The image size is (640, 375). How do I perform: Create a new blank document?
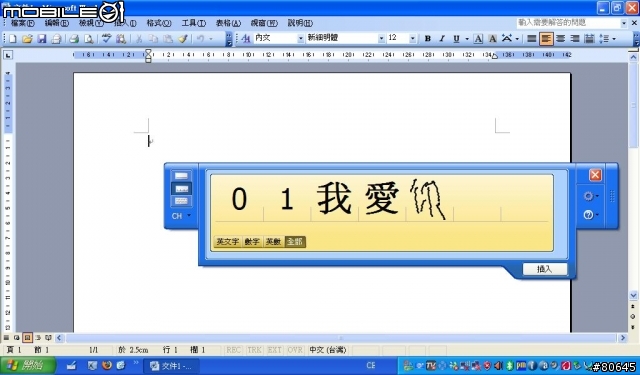pyautogui.click(x=13, y=39)
